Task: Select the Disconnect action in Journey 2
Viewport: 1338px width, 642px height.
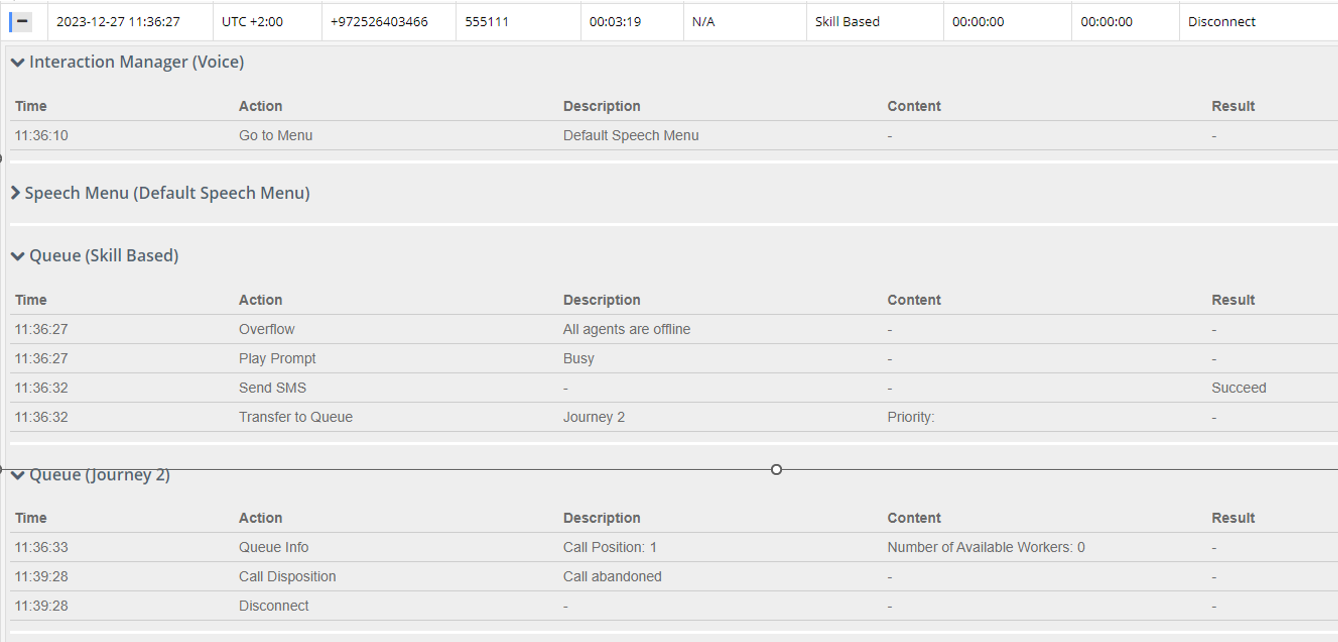Action: click(x=274, y=606)
